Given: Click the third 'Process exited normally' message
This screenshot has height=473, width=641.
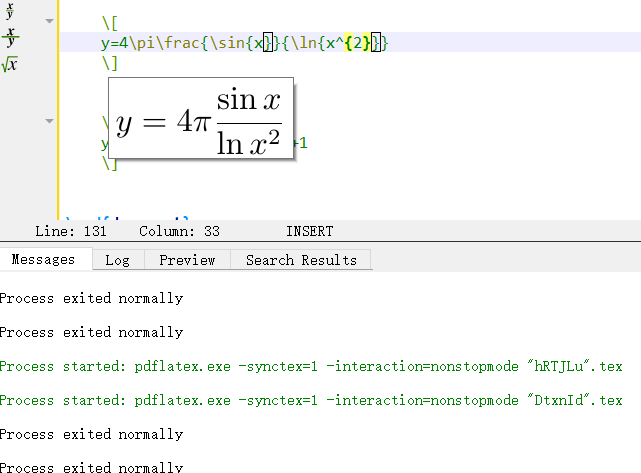Looking at the screenshot, I should [x=91, y=434].
